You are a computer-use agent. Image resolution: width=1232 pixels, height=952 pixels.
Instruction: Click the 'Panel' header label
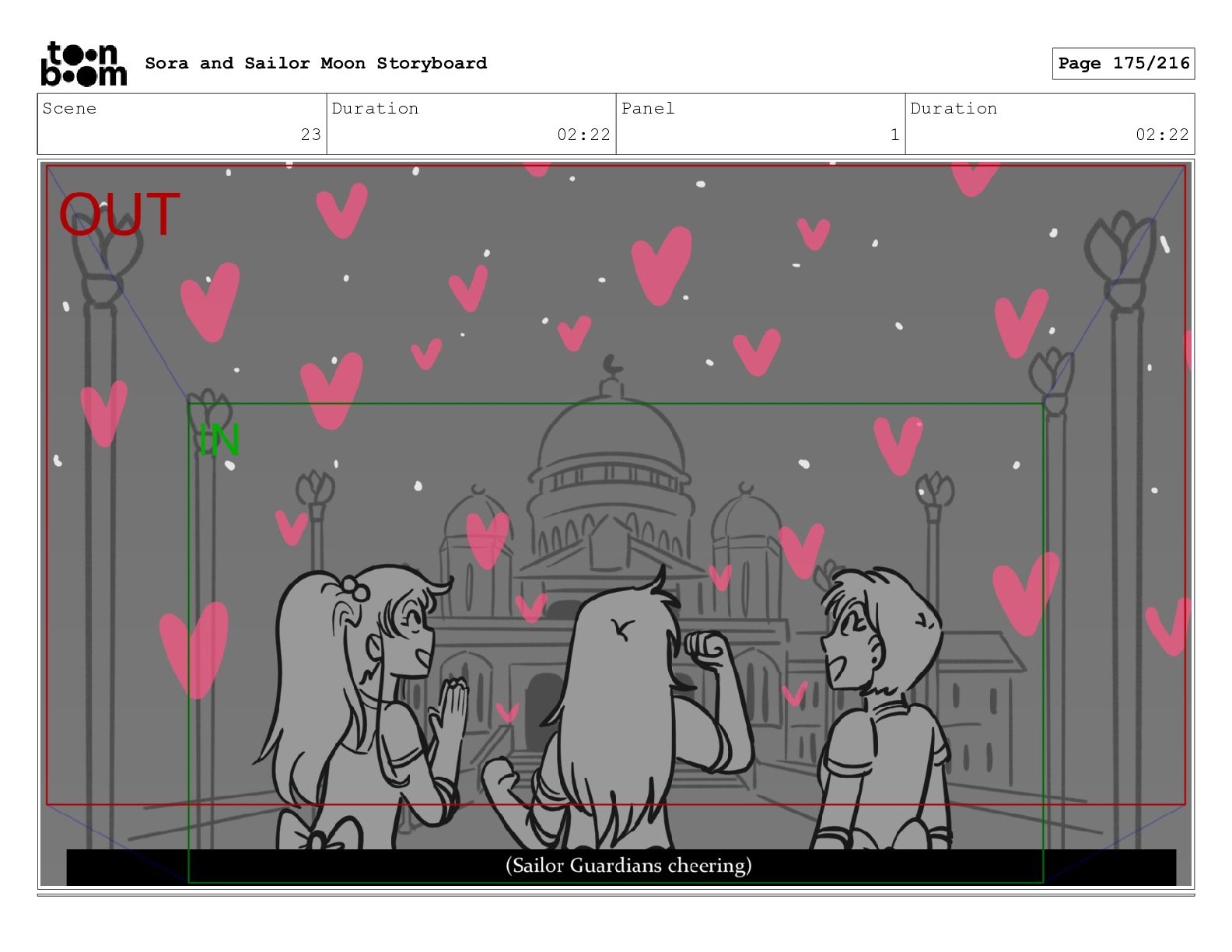tap(648, 108)
